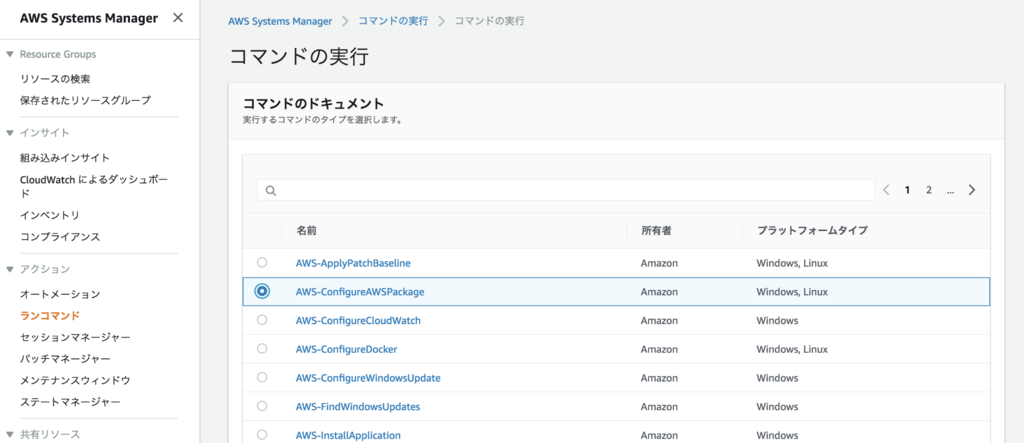Go to previous page arrow
This screenshot has width=1024, height=443.
coord(886,190)
